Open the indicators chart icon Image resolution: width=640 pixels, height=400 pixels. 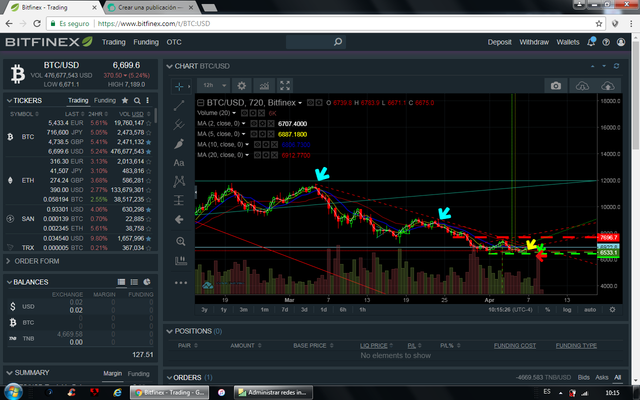pyautogui.click(x=264, y=86)
